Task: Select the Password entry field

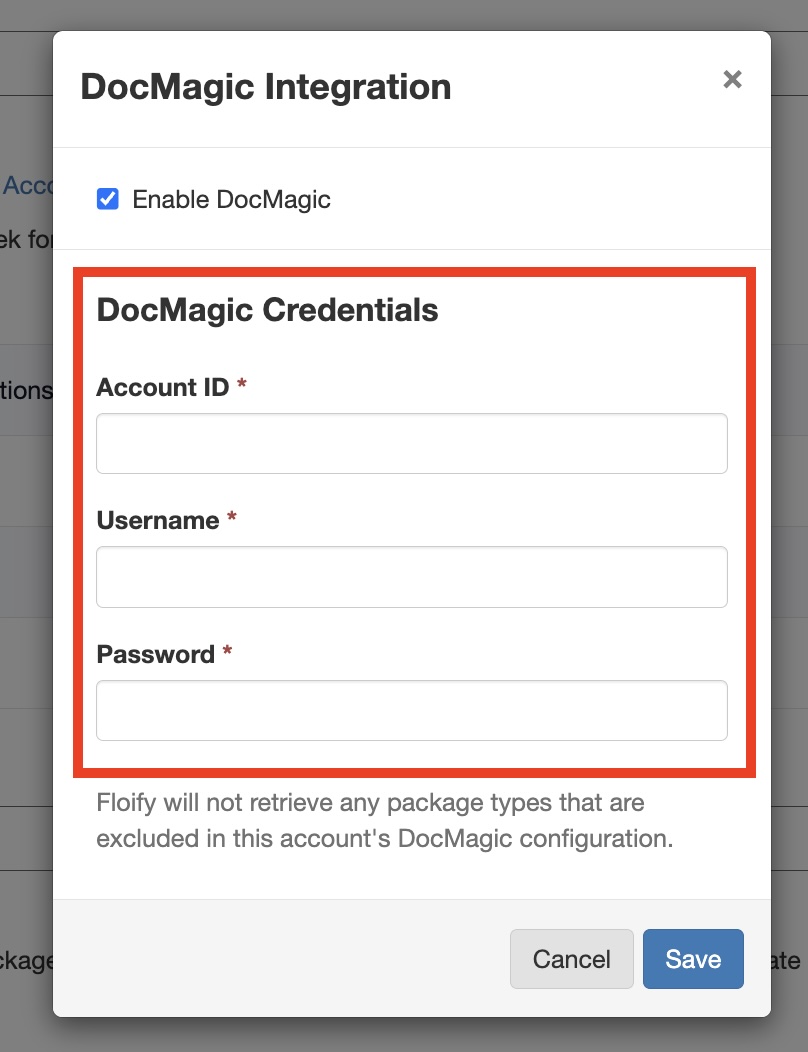Action: pyautogui.click(x=411, y=710)
